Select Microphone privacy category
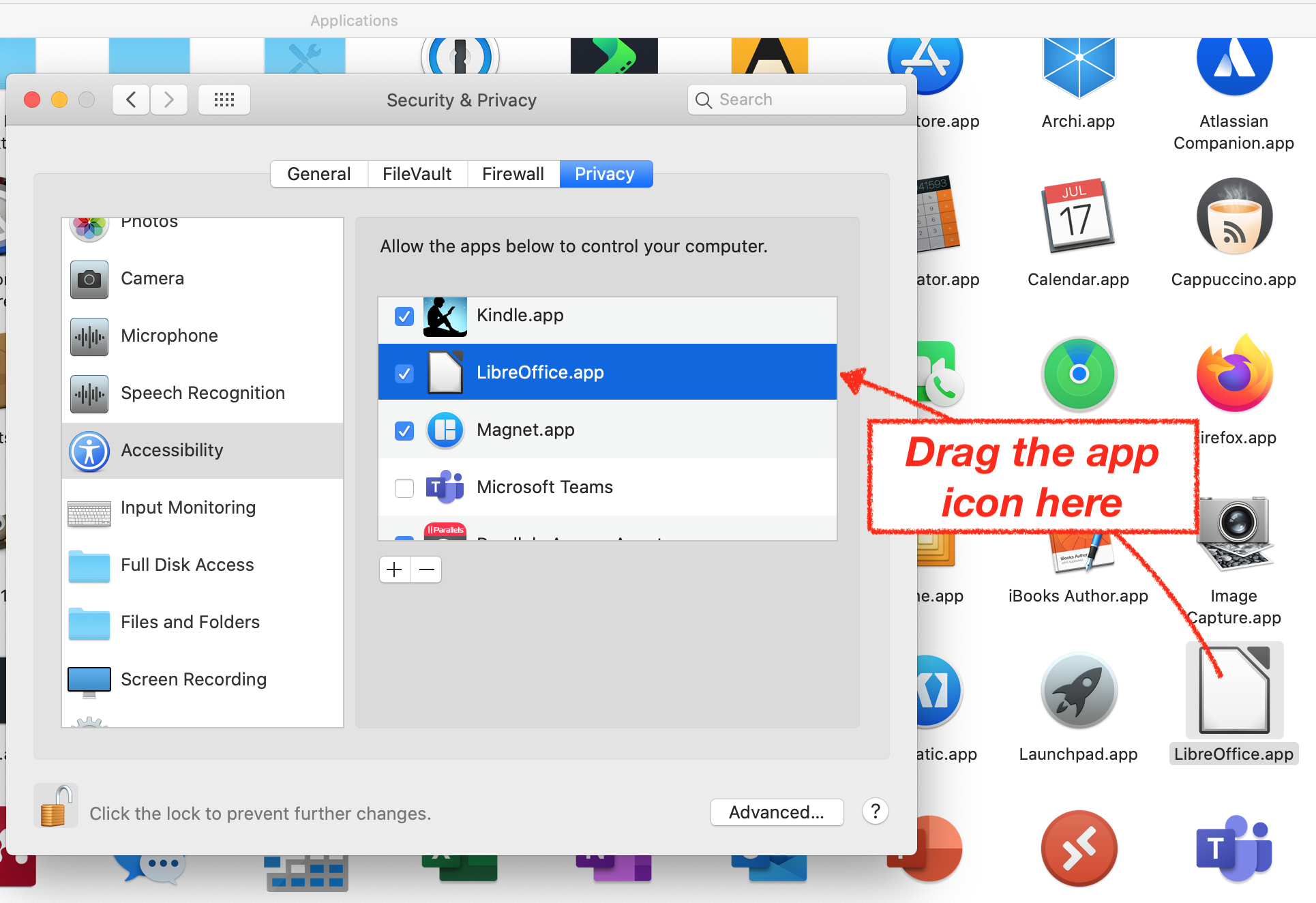This screenshot has width=1316, height=903. coord(169,336)
